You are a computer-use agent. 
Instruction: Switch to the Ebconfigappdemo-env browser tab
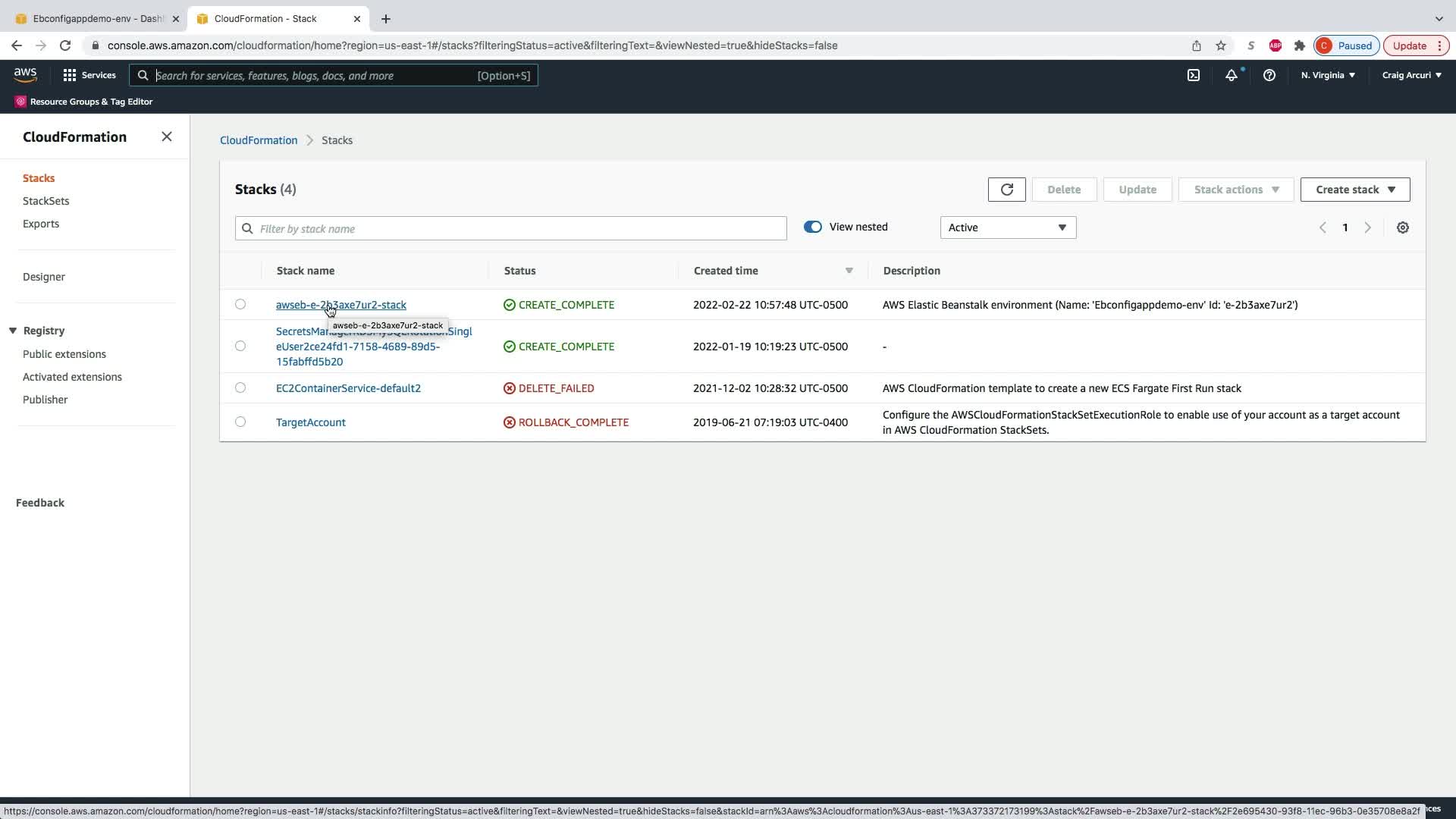pos(97,18)
